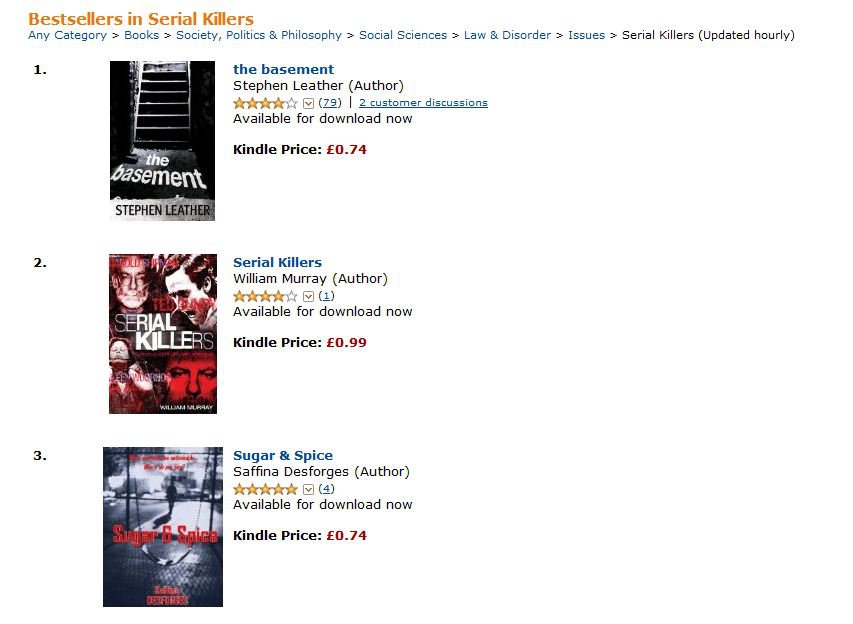Go to Any Category breadcrumb
853x624 pixels.
click(67, 35)
